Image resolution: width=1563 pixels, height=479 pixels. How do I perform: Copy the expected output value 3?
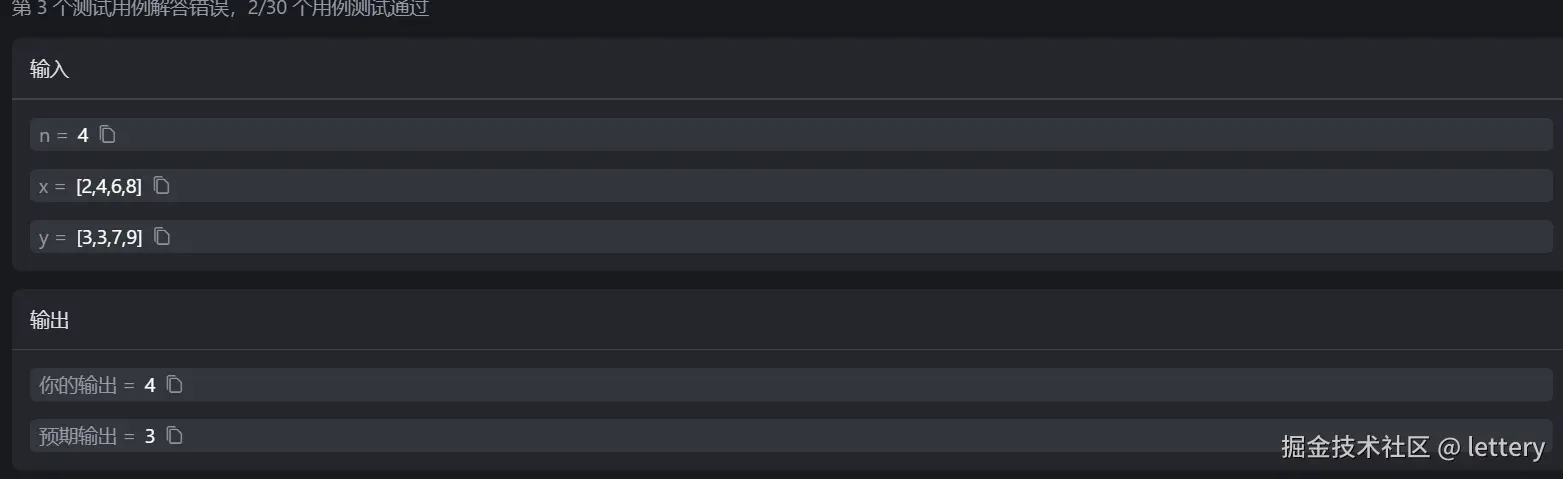click(175, 435)
